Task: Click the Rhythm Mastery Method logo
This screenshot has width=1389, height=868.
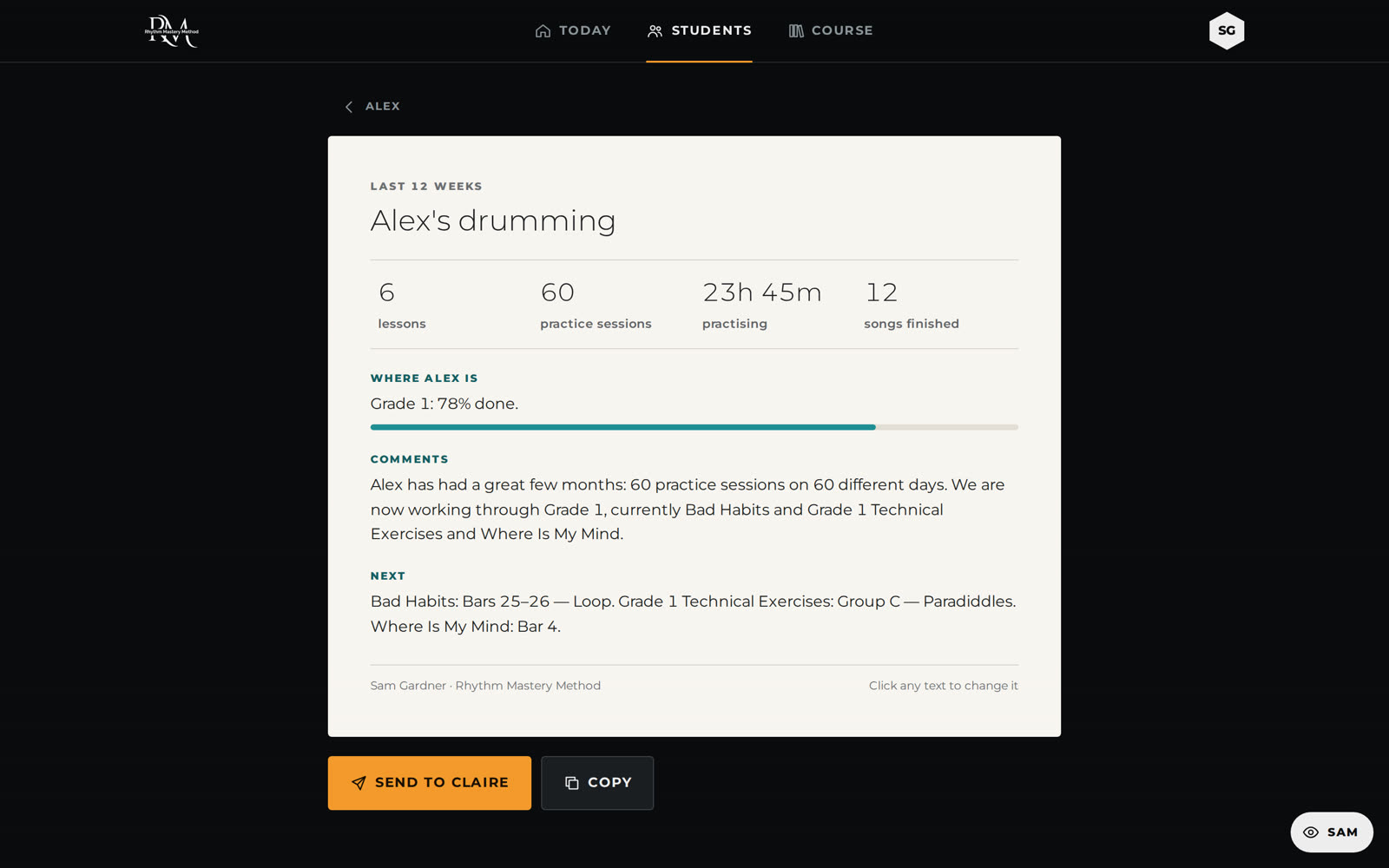Action: [171, 31]
